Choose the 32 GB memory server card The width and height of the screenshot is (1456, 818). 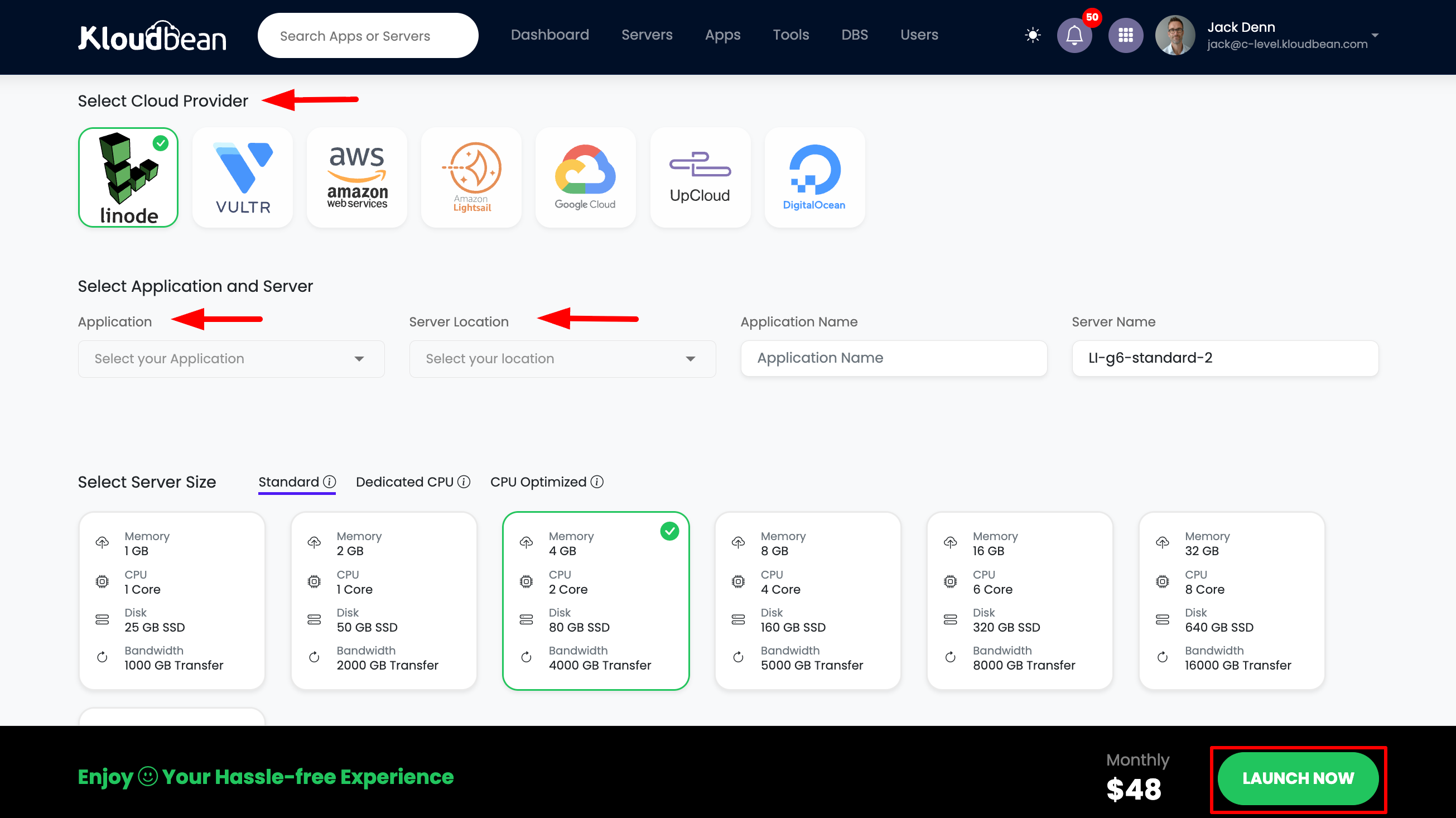[1232, 601]
